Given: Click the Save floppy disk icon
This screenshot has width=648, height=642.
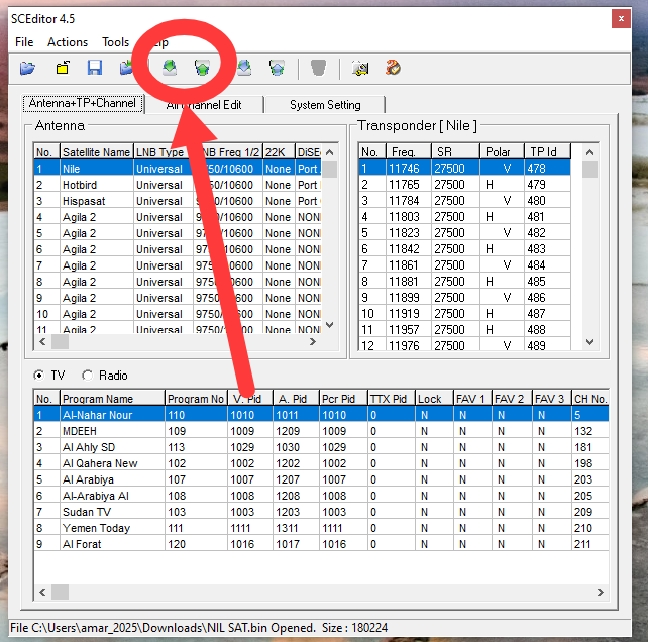Looking at the screenshot, I should (94, 68).
